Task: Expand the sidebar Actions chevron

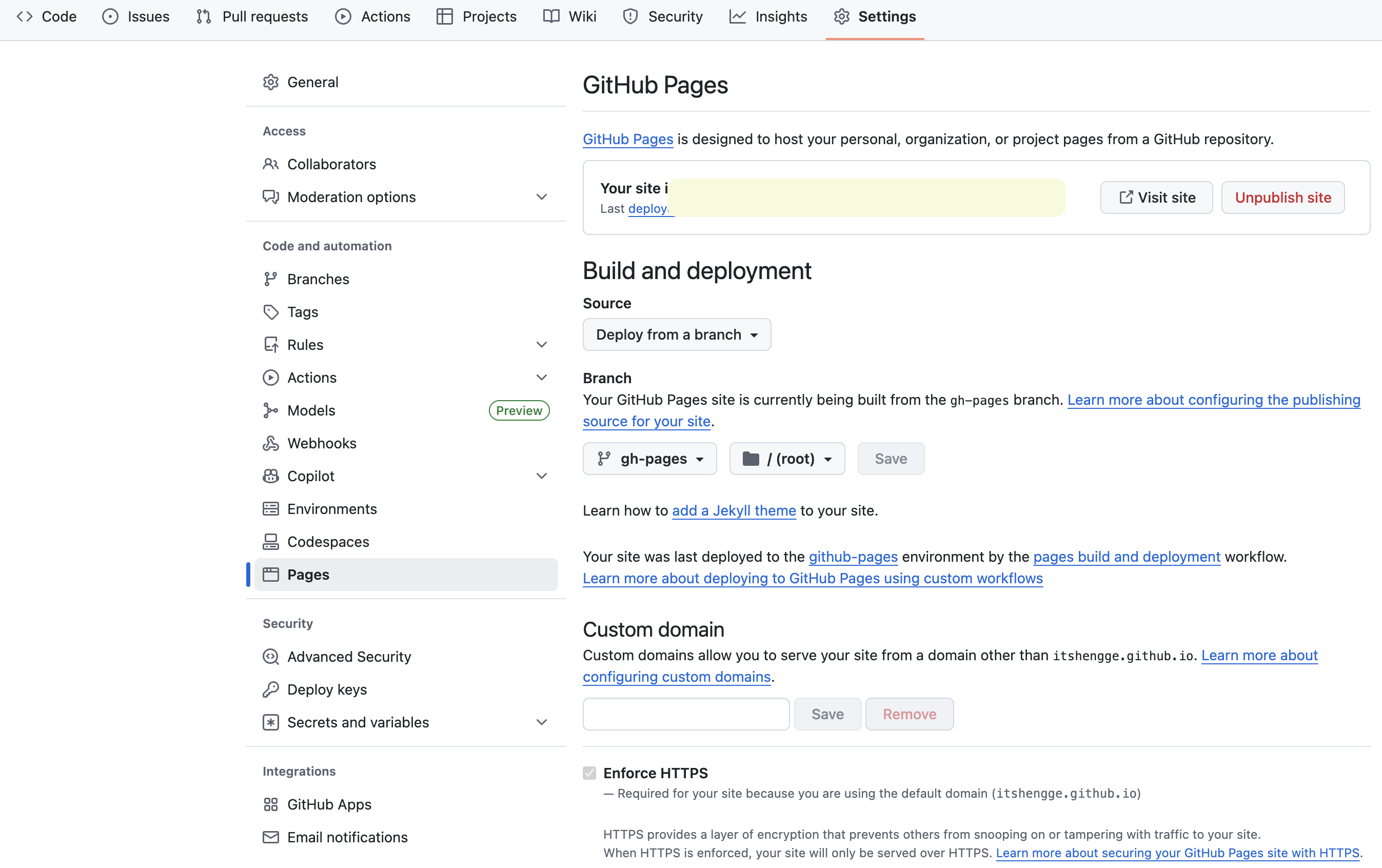Action: 541,378
